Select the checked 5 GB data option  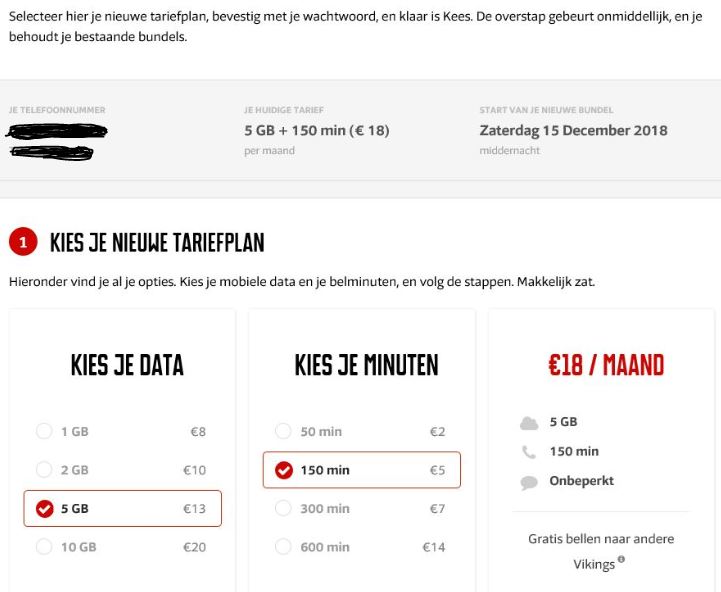tap(44, 509)
